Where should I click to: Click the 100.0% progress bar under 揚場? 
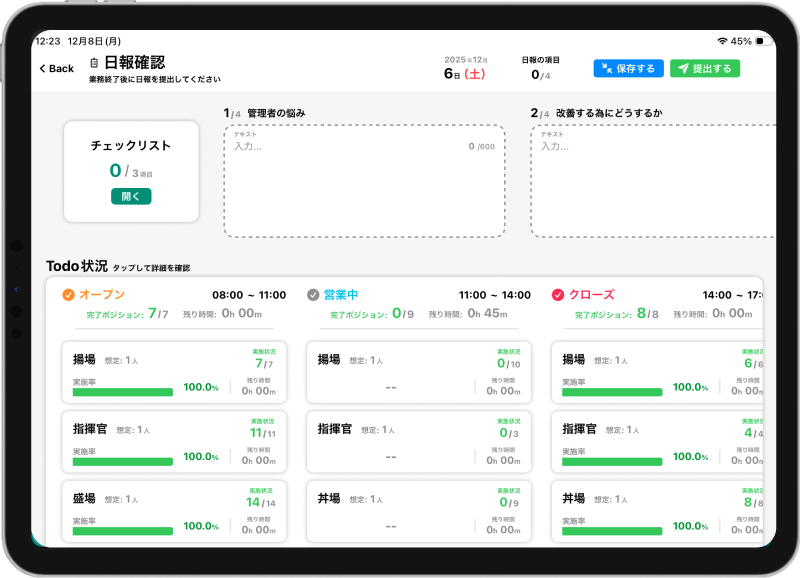[122, 390]
